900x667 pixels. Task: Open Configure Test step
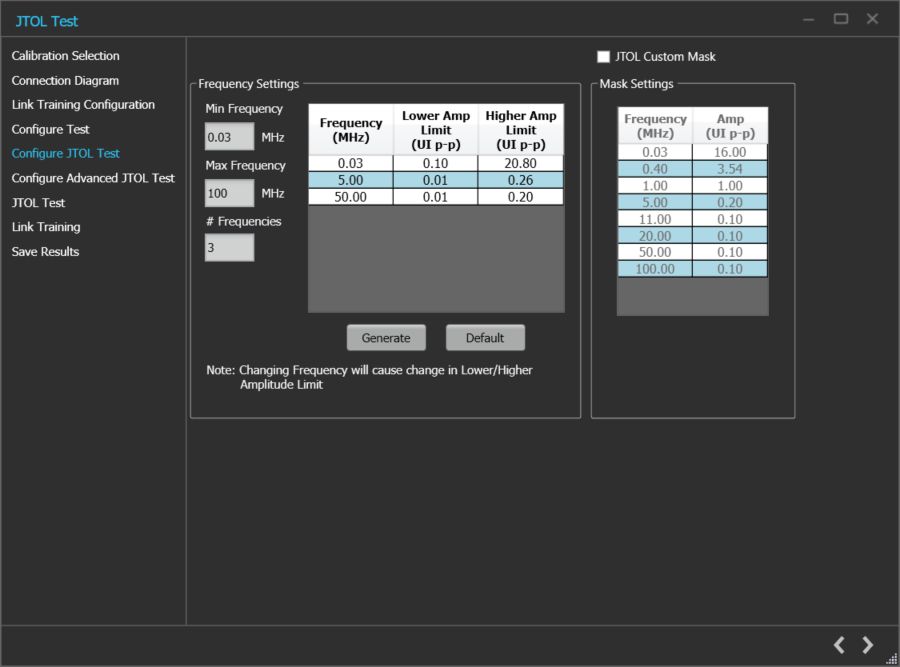coord(51,129)
